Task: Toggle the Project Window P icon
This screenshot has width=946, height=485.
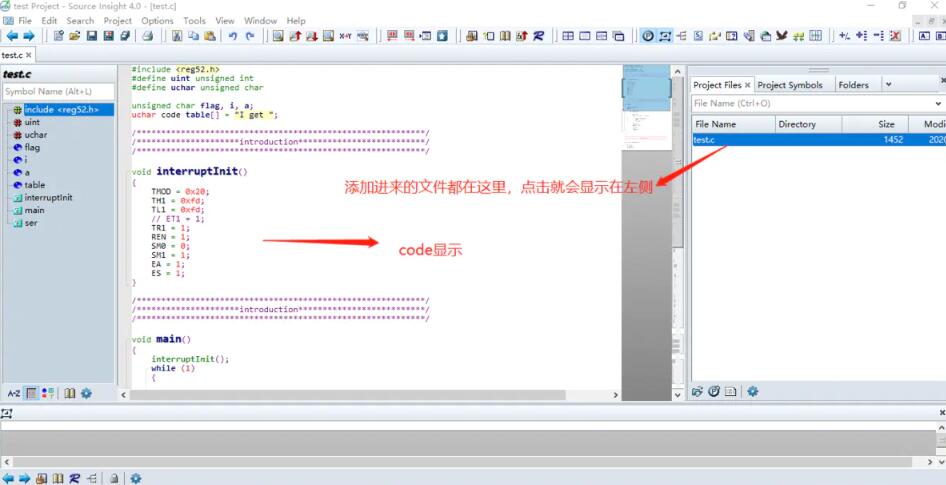Action: click(648, 36)
